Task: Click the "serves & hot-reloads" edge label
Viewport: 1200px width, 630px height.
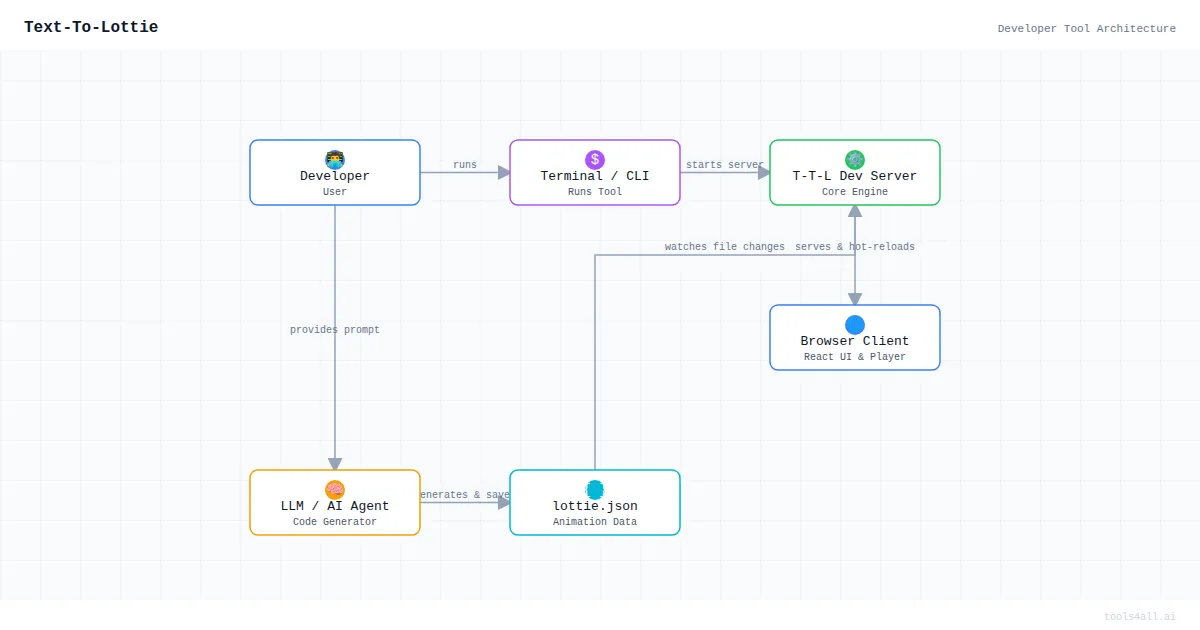Action: [x=855, y=247]
